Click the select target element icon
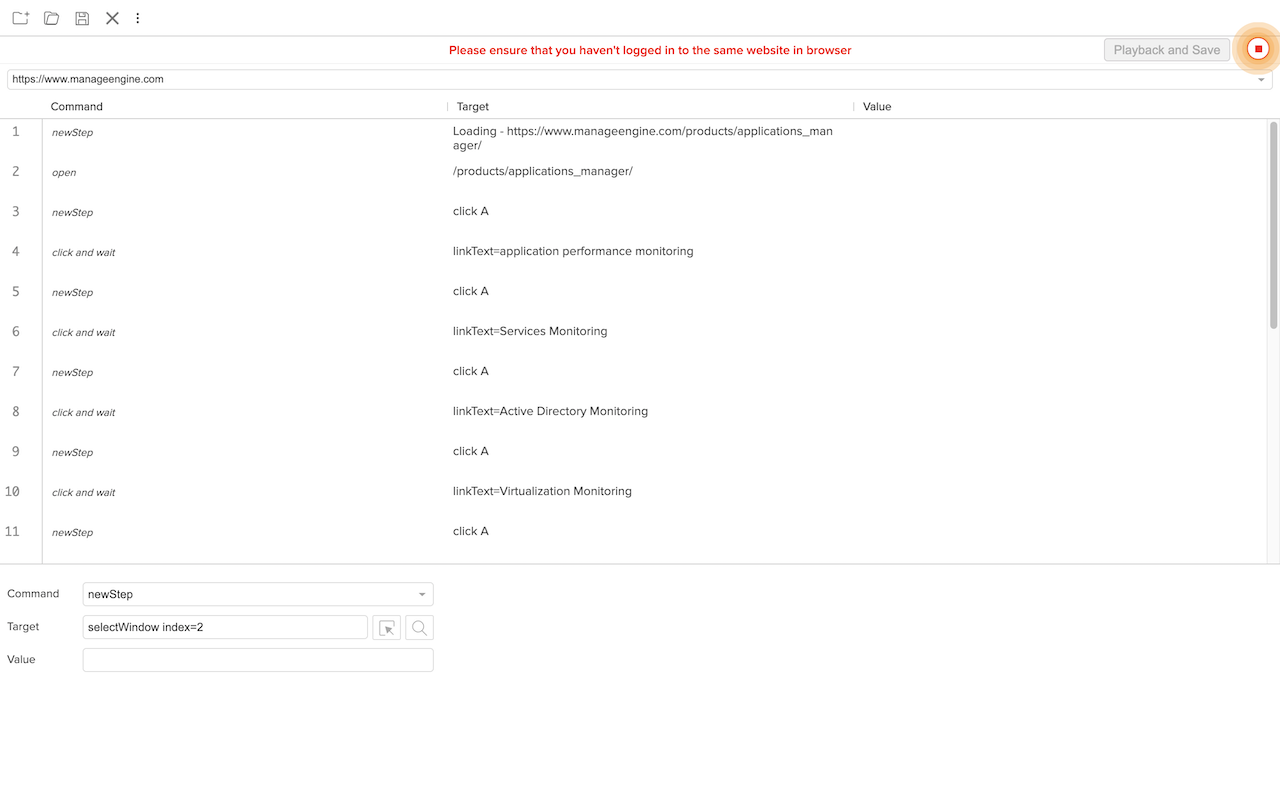The image size is (1280, 800). [386, 627]
